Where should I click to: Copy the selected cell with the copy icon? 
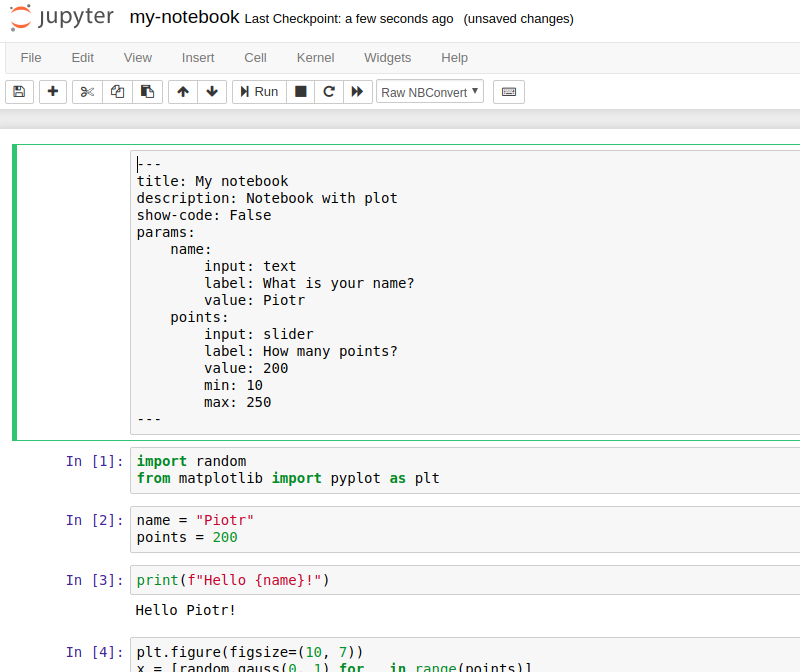click(116, 91)
